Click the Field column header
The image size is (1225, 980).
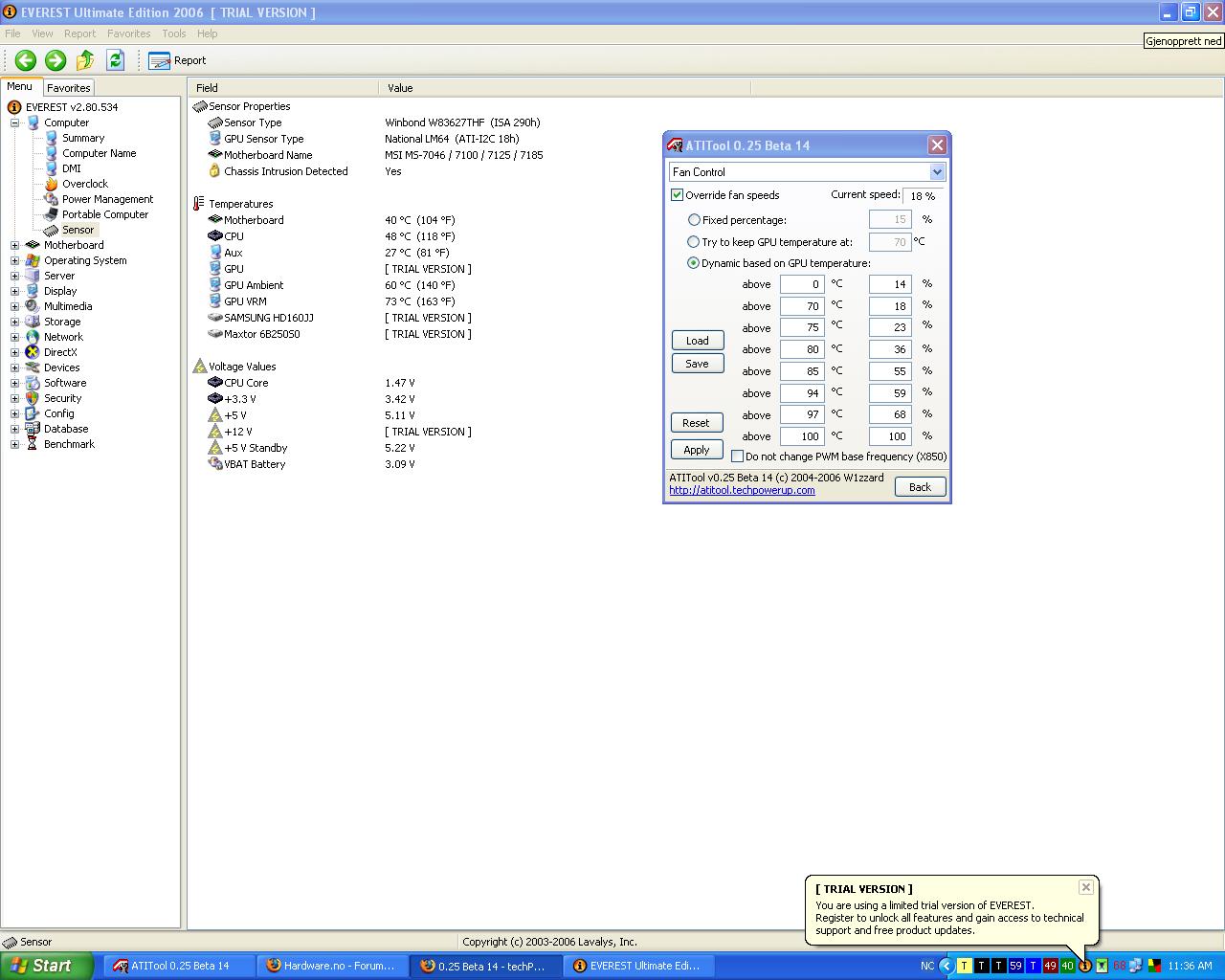pos(283,87)
